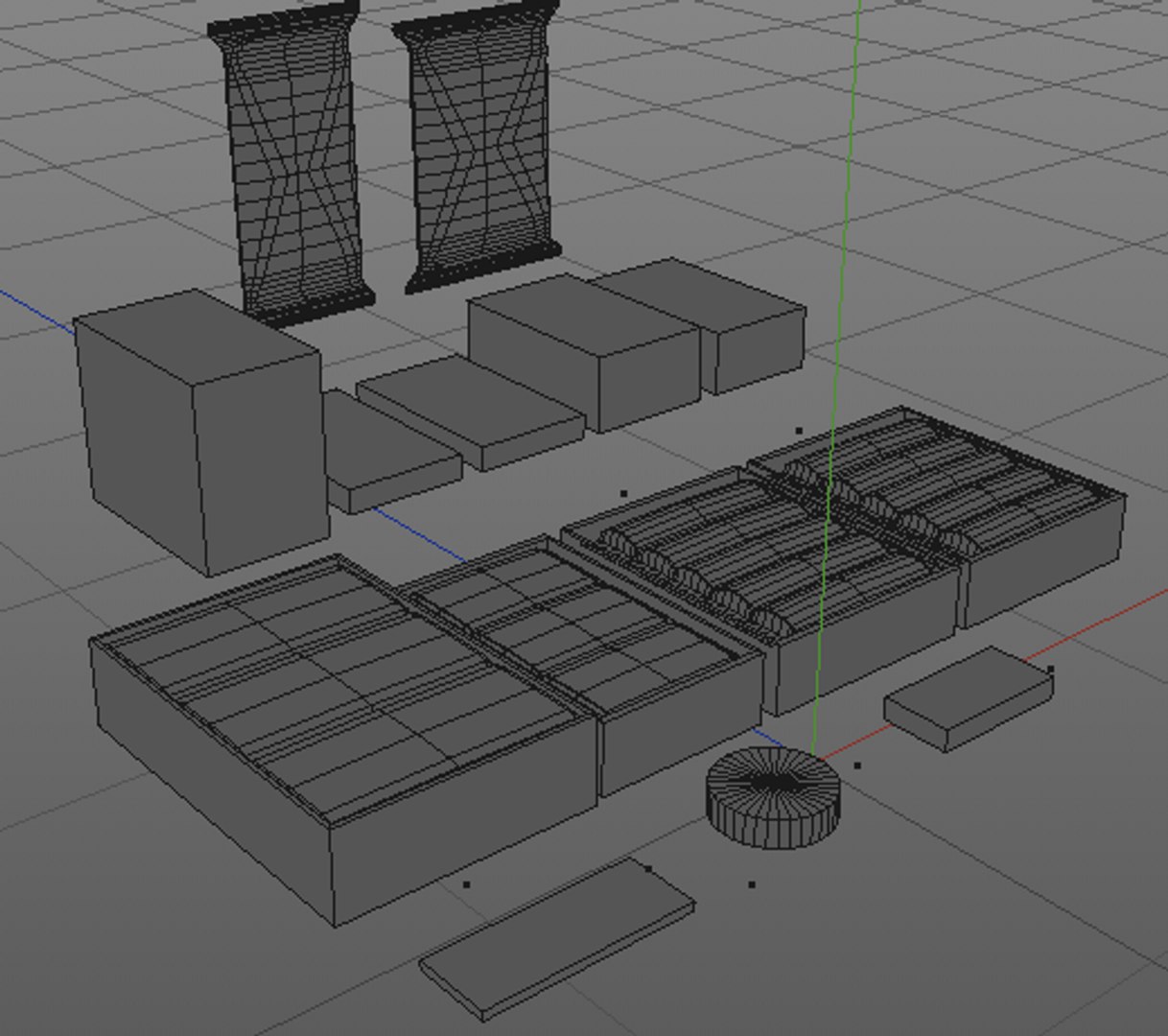Select the wider flat slab behind the small slab
The width and height of the screenshot is (1168, 1036).
pyautogui.click(x=472, y=413)
